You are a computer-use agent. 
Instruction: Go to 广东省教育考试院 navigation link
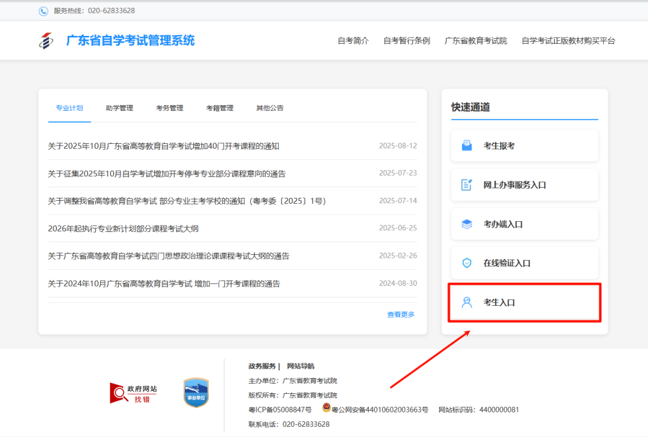point(475,41)
